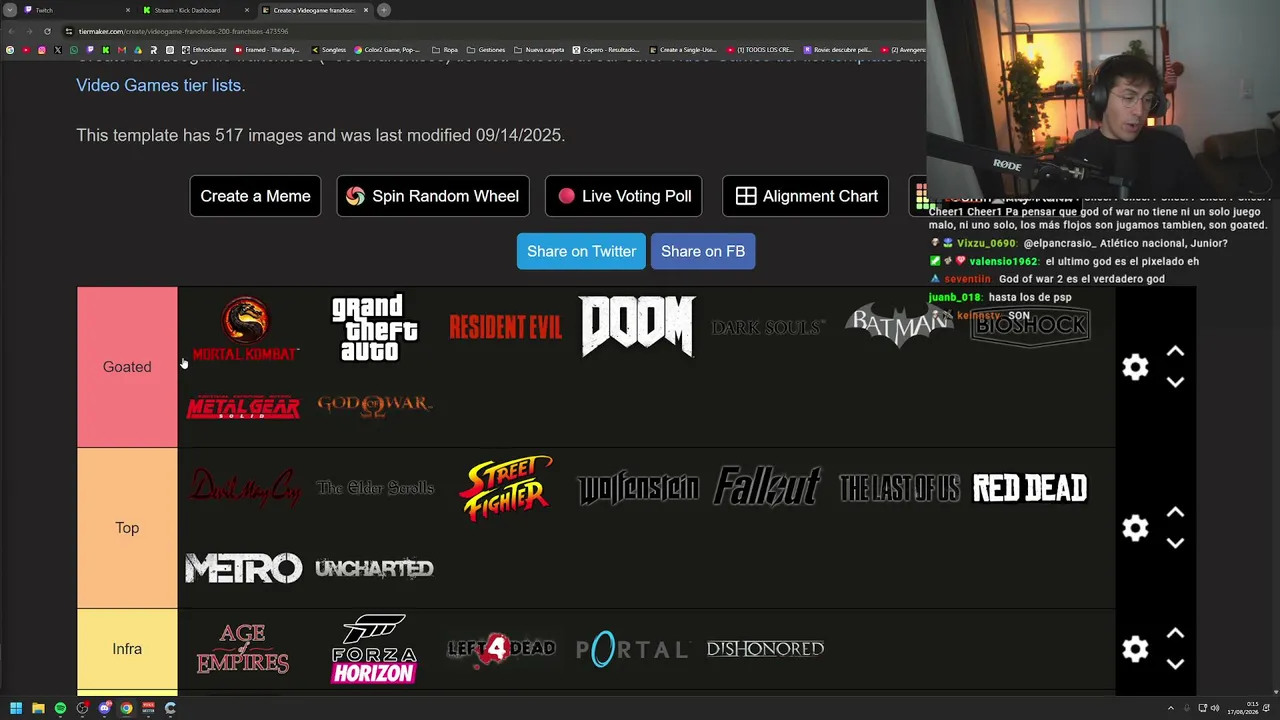This screenshot has width=1280, height=720.
Task: Switch to the Stream - Kick Dashboard tab
Action: pos(196,10)
